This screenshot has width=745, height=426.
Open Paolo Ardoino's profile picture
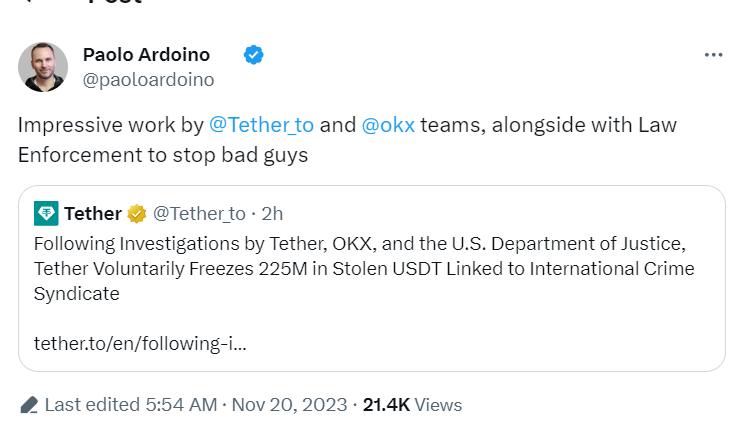tap(43, 67)
